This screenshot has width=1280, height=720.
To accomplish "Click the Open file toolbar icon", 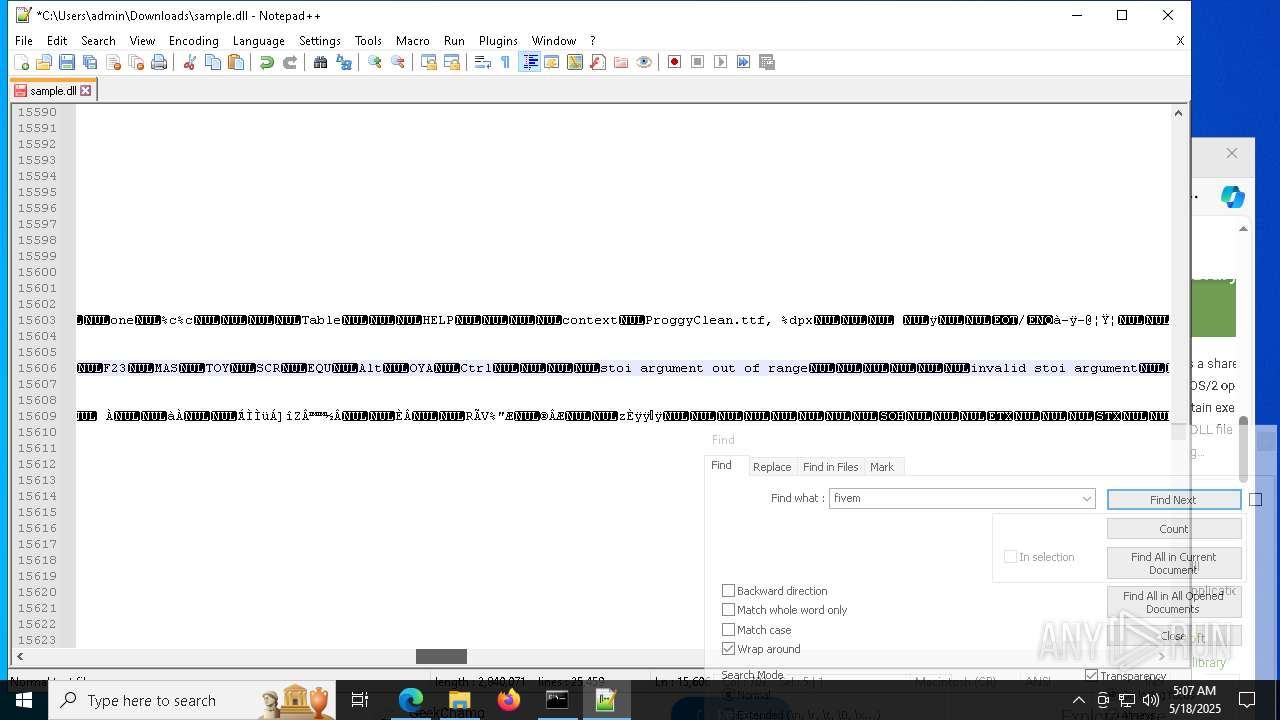I will (x=44, y=62).
